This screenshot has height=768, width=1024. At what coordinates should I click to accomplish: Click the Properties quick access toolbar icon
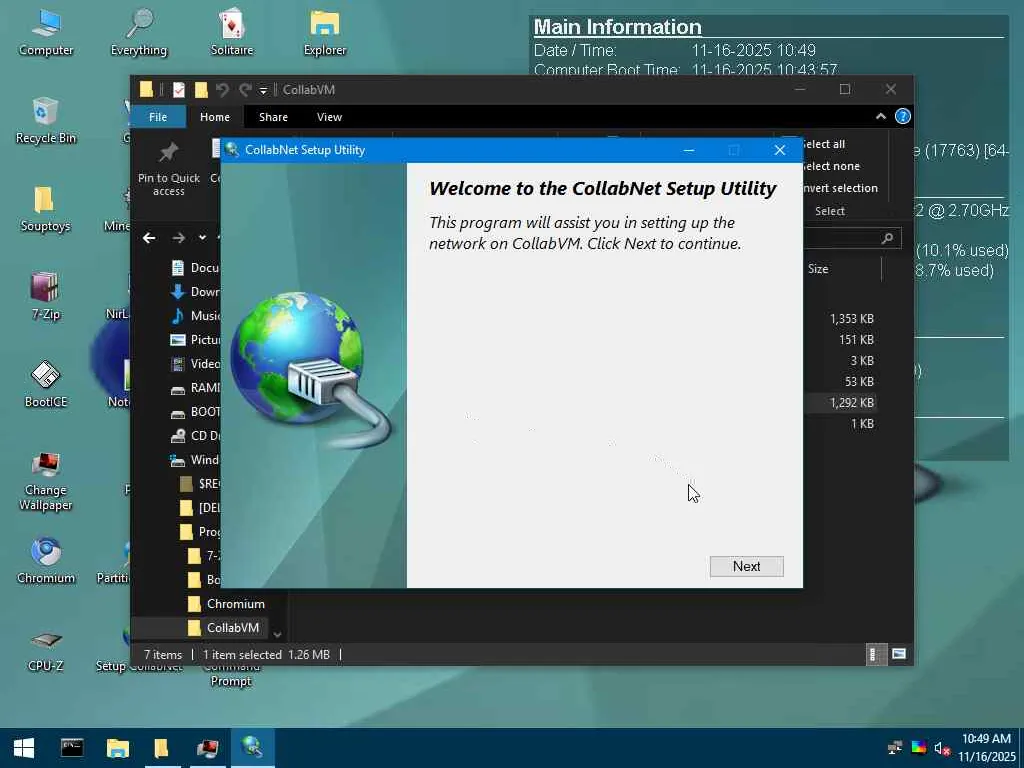click(x=178, y=89)
